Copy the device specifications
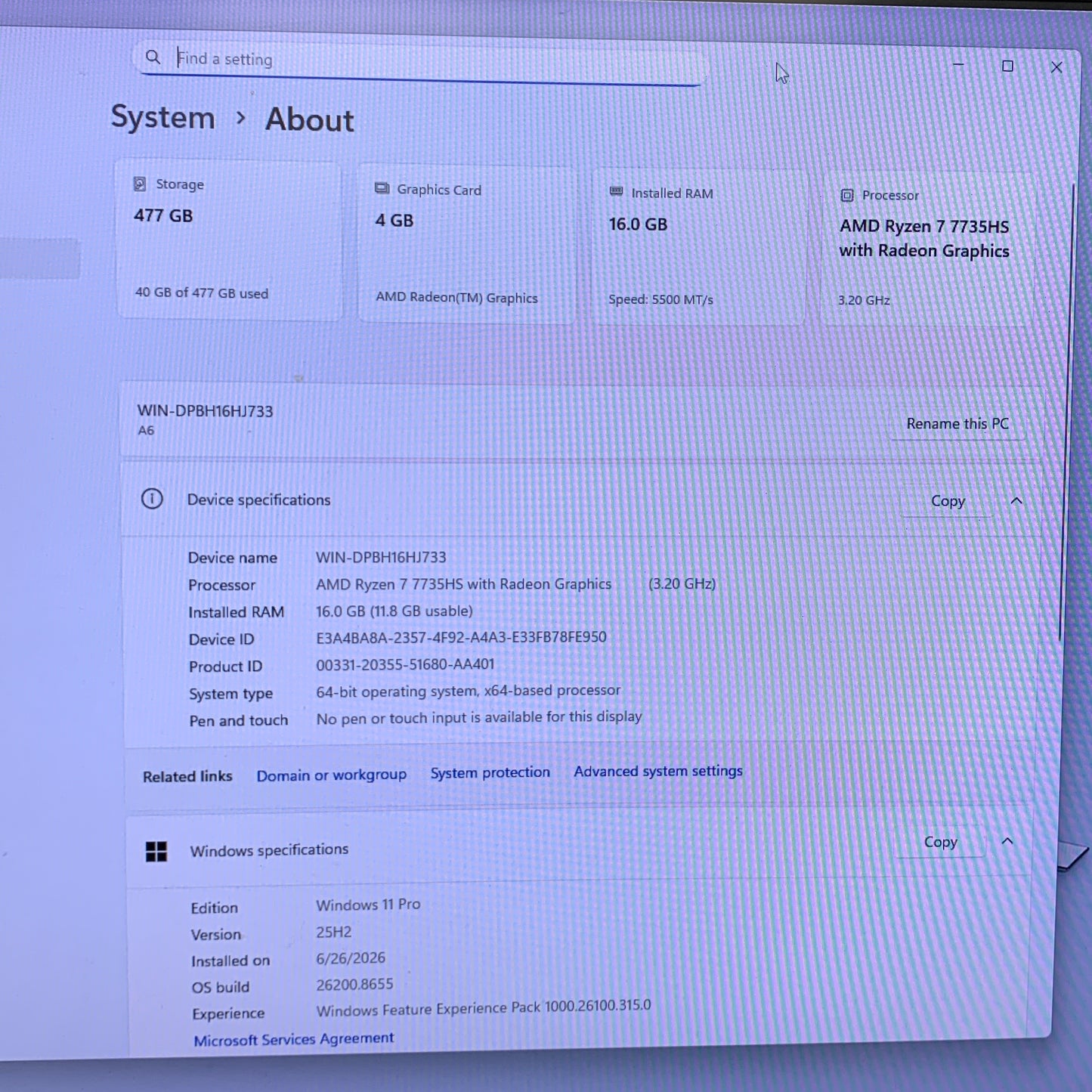The image size is (1092, 1092). 948,501
